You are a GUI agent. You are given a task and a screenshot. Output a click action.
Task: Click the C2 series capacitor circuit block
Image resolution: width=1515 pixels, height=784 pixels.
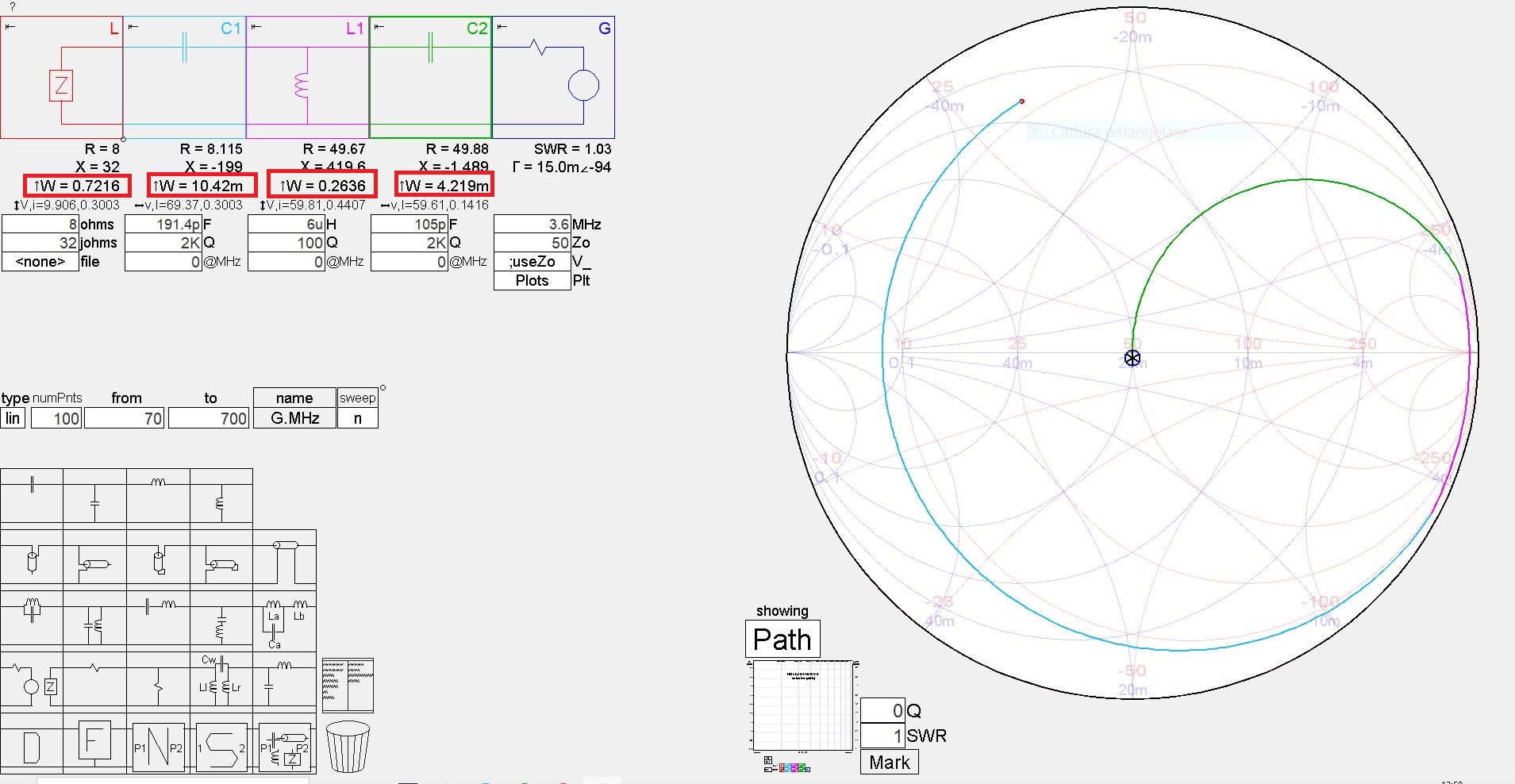tap(430, 77)
